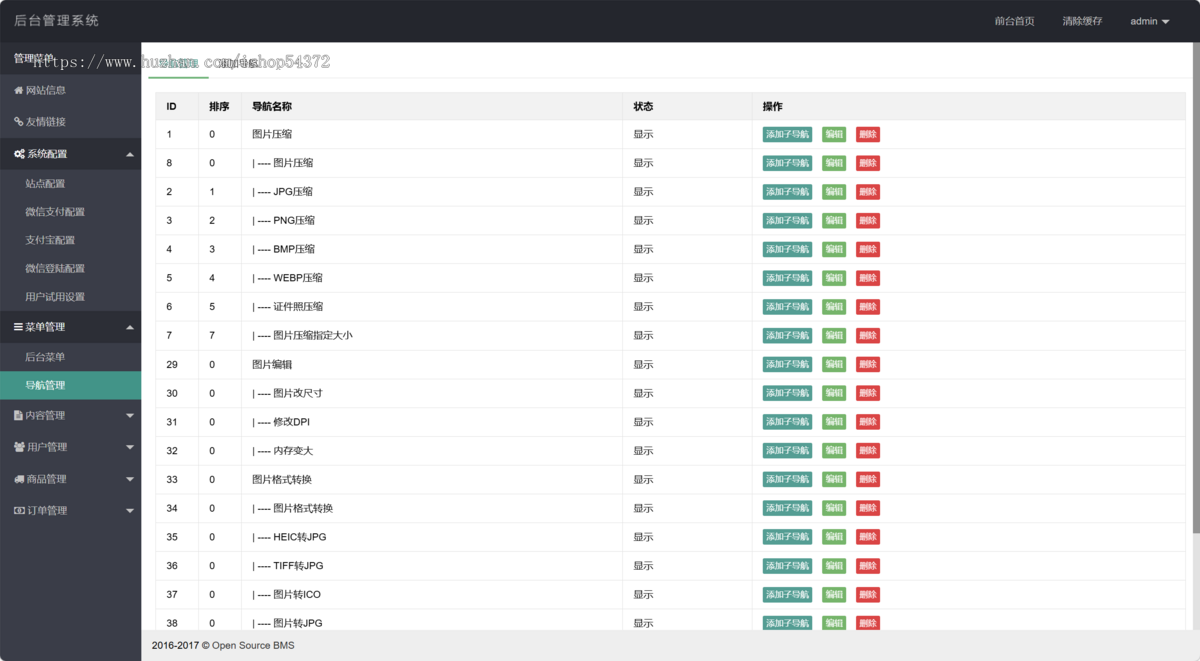The height and width of the screenshot is (661, 1200).
Task: Collapse the 菜单管理 section via its arrow
Action: click(x=129, y=327)
